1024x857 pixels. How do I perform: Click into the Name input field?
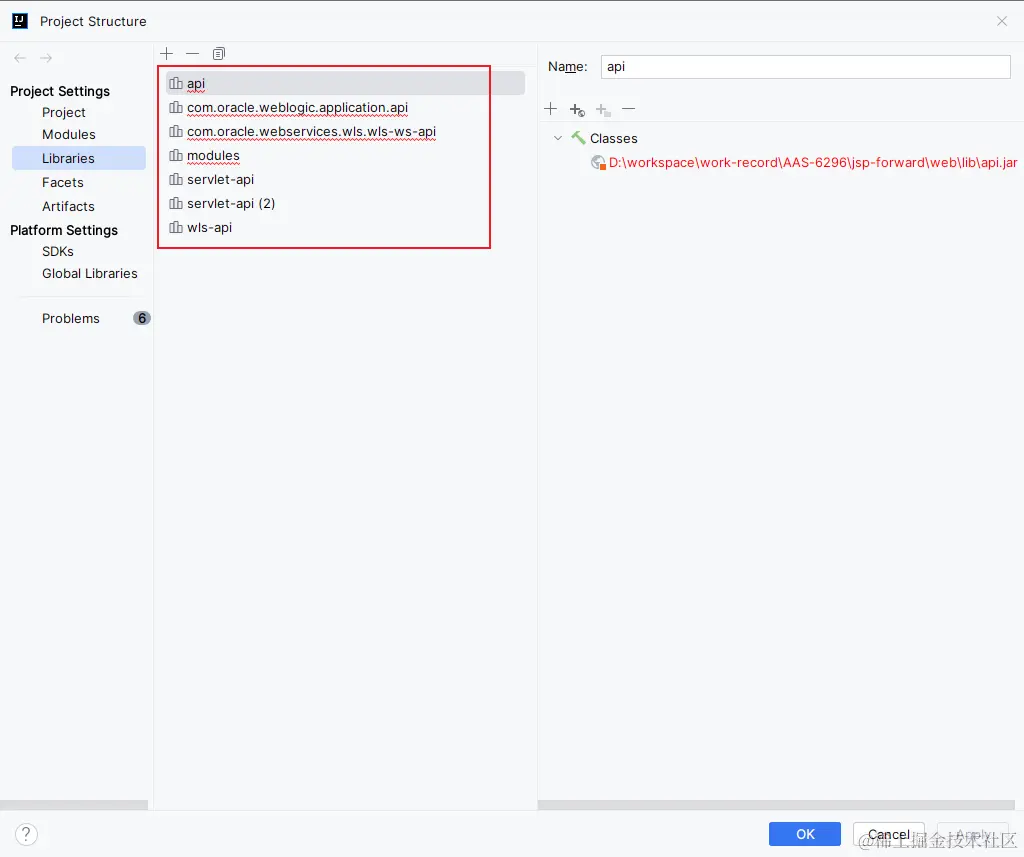[x=805, y=67]
